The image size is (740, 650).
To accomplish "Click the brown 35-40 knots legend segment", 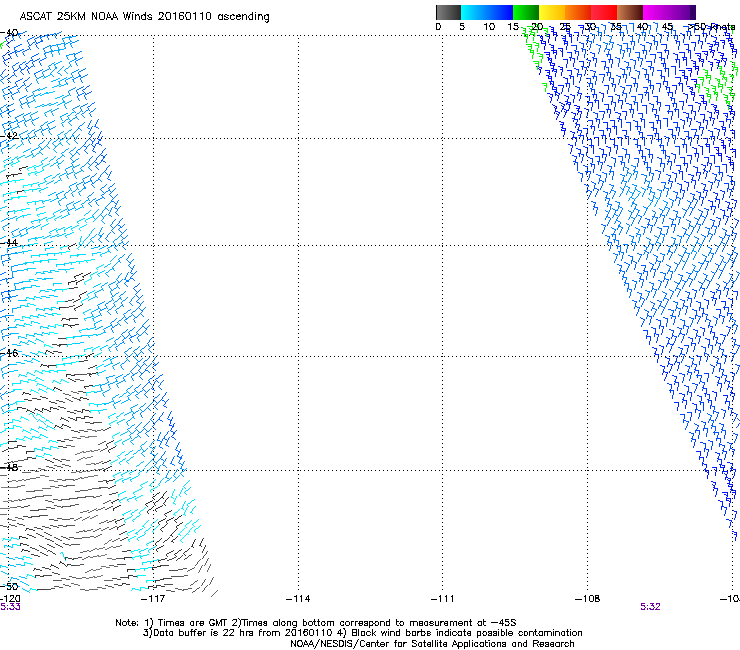I will pos(630,12).
